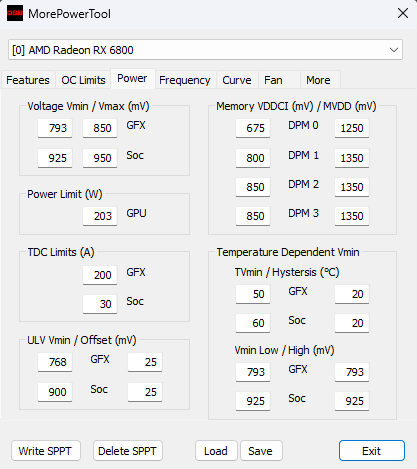Image resolution: width=417 pixels, height=469 pixels.
Task: Click the 'DPM 1' label
Action: 303,155
